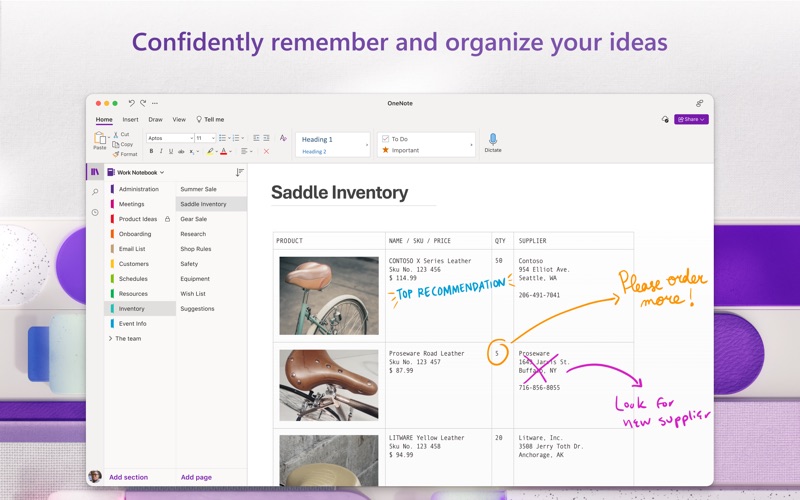Decrease the paragraph indent
Viewport: 800px width, 500px height.
[256, 138]
